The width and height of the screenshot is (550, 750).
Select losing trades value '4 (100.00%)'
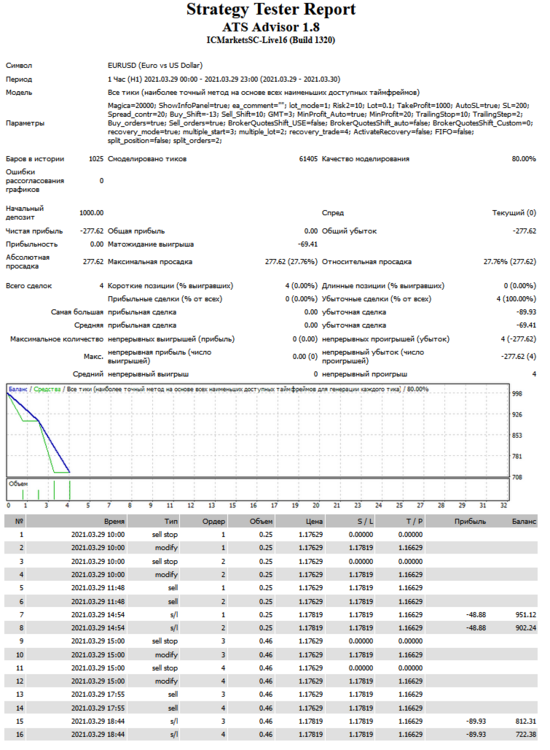point(516,299)
